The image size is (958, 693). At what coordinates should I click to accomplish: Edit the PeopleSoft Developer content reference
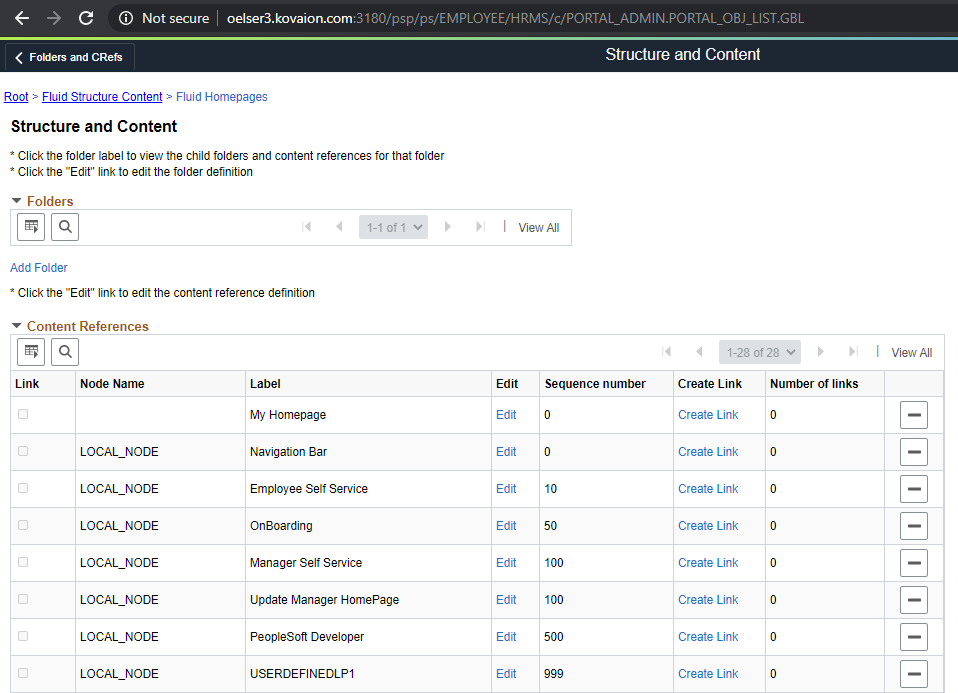506,636
